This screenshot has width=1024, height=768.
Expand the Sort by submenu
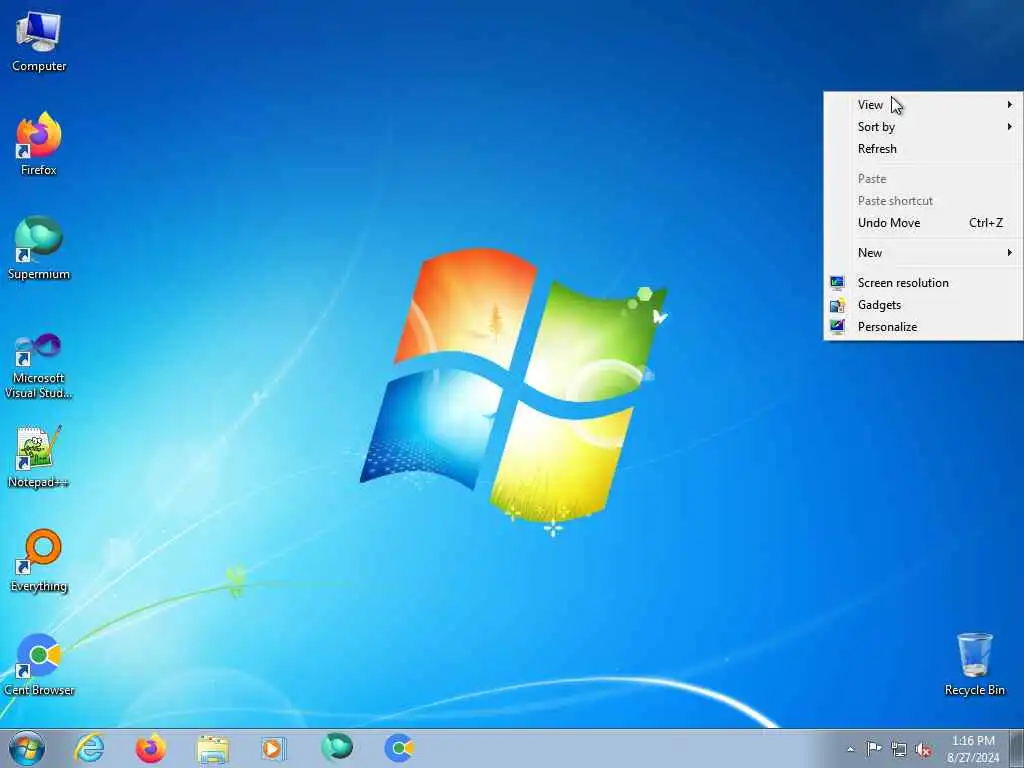click(923, 127)
